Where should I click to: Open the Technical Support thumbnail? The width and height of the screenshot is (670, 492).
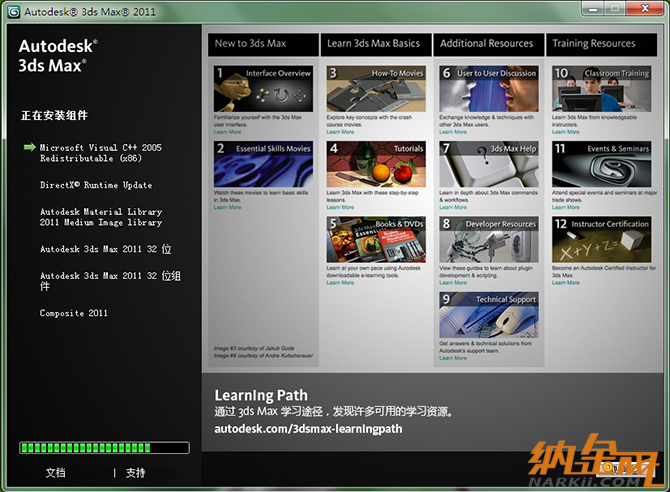(489, 315)
